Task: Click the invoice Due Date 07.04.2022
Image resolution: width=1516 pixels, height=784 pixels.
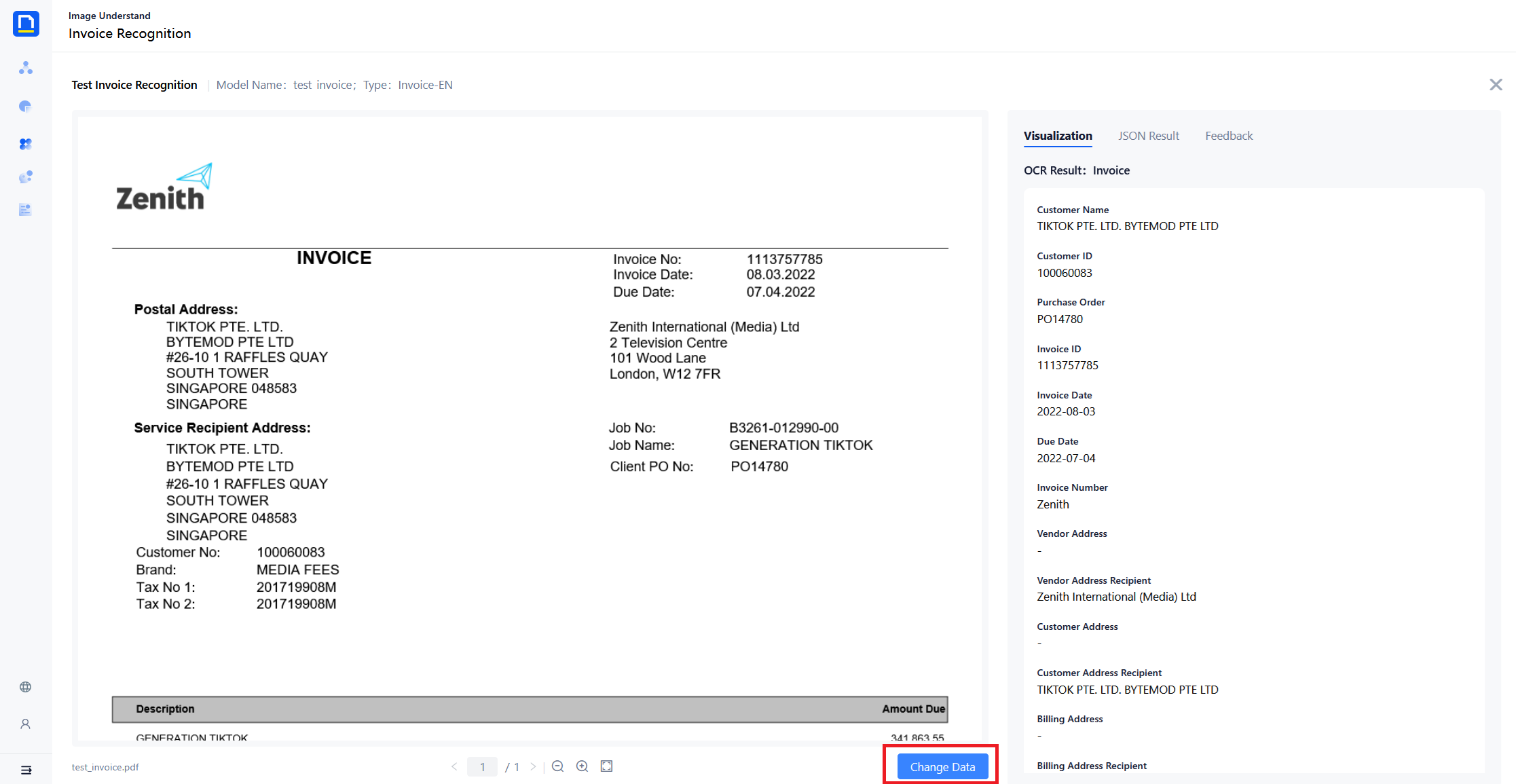Action: tap(781, 292)
